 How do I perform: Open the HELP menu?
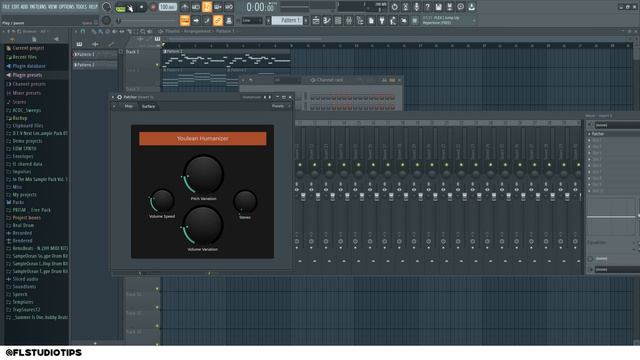[93, 7]
